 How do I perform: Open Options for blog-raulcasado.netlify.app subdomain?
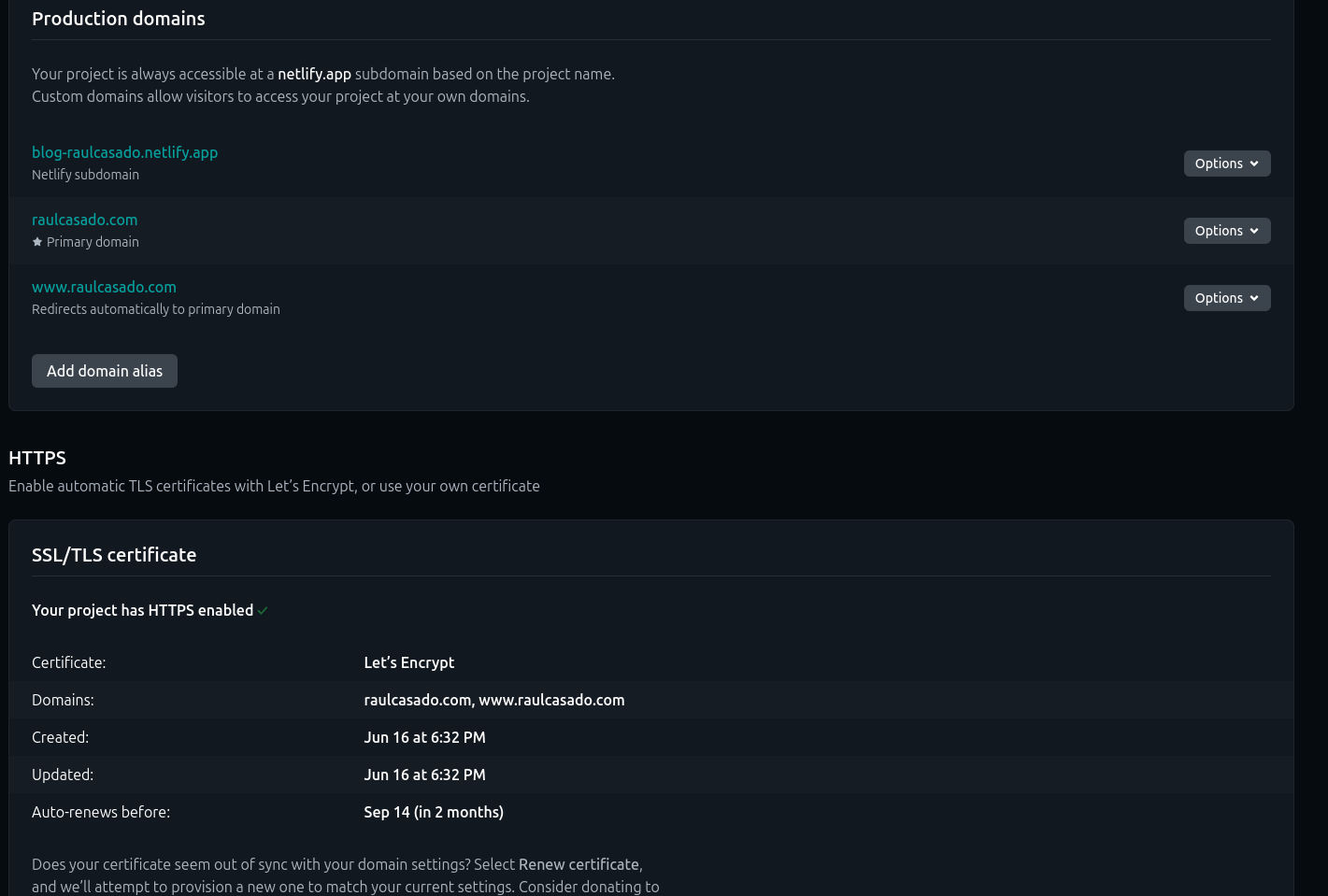pyautogui.click(x=1227, y=164)
